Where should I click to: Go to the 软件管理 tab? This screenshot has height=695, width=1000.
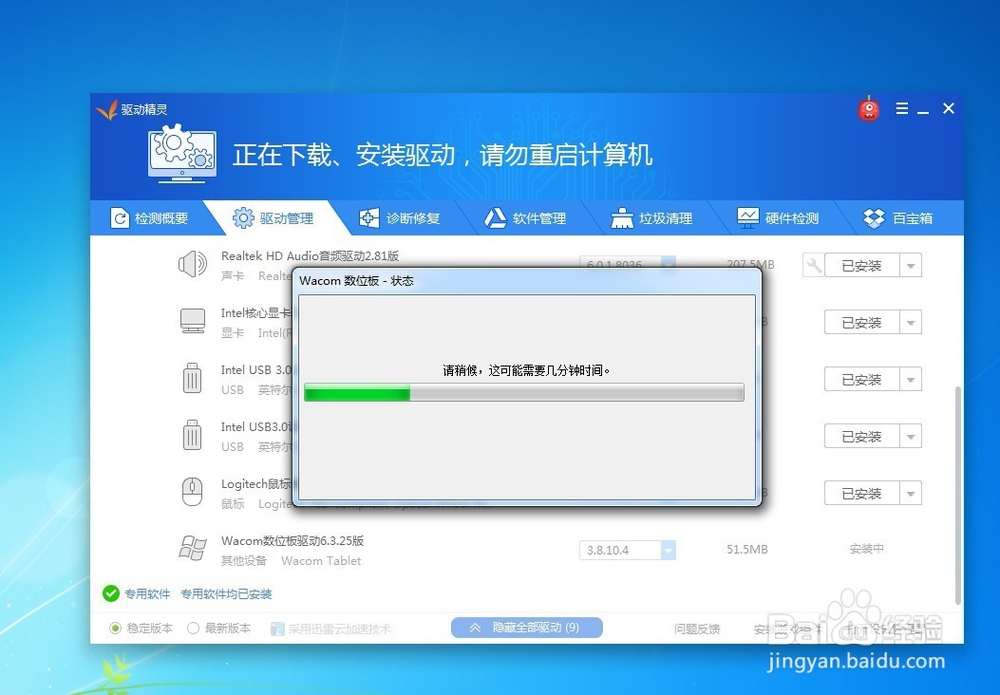coord(526,219)
